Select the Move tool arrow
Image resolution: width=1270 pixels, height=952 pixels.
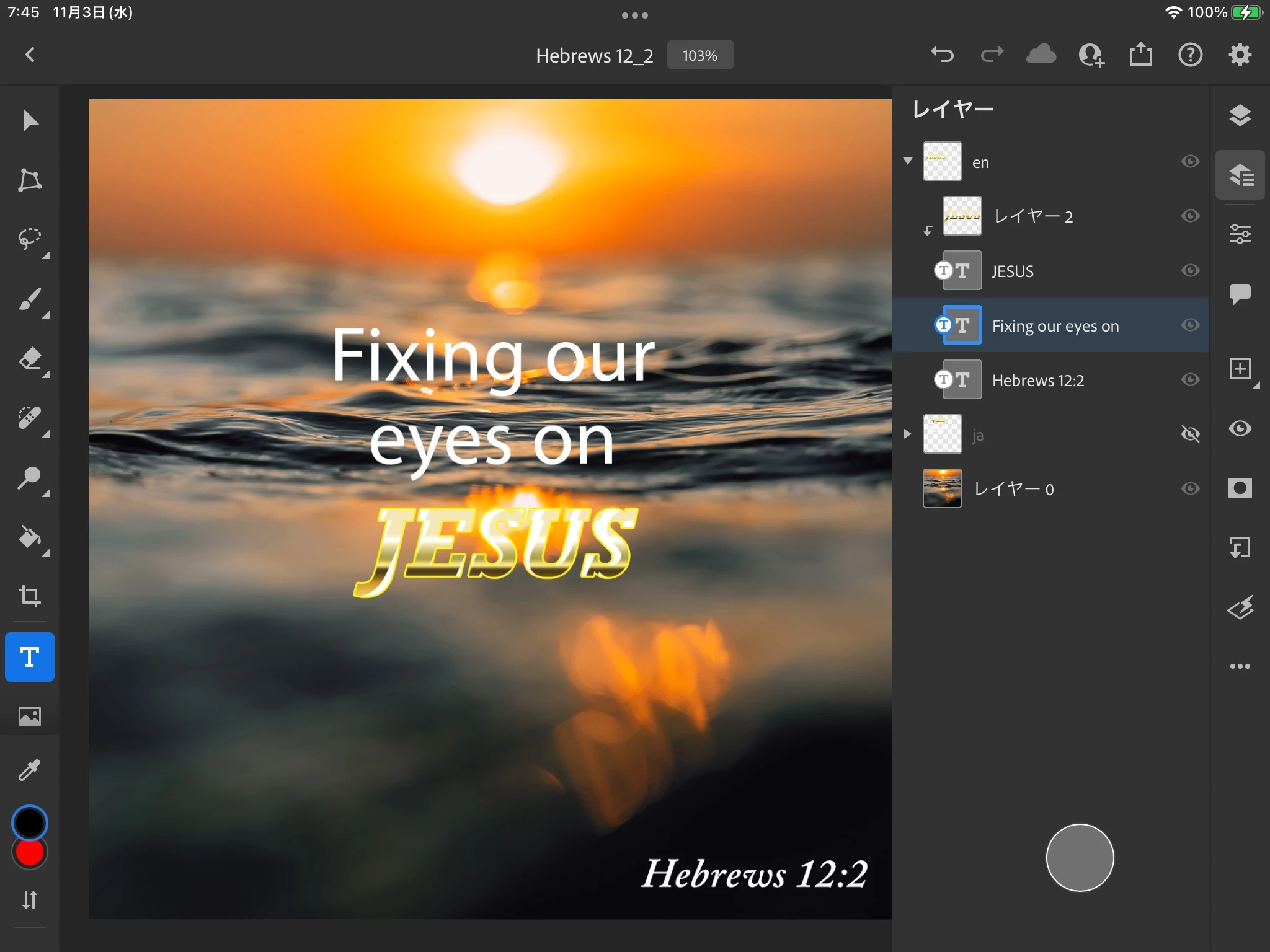[x=29, y=120]
